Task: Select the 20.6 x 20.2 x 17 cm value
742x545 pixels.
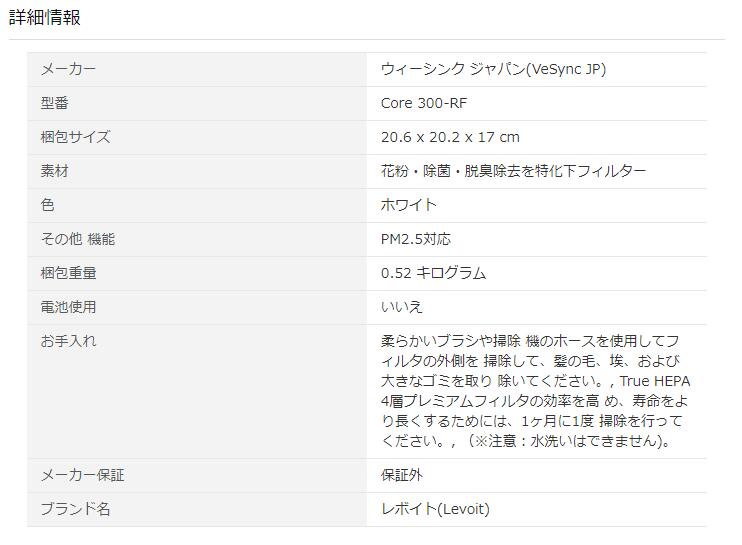Action: click(450, 137)
